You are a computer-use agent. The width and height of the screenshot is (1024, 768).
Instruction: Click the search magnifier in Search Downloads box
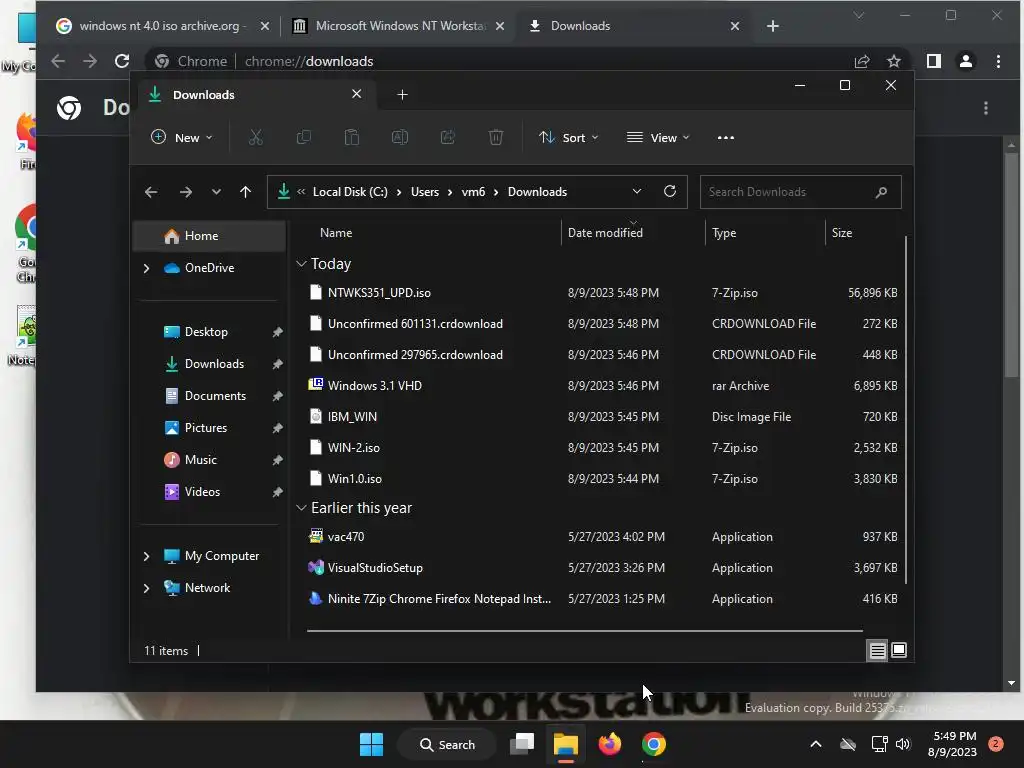[x=881, y=192]
